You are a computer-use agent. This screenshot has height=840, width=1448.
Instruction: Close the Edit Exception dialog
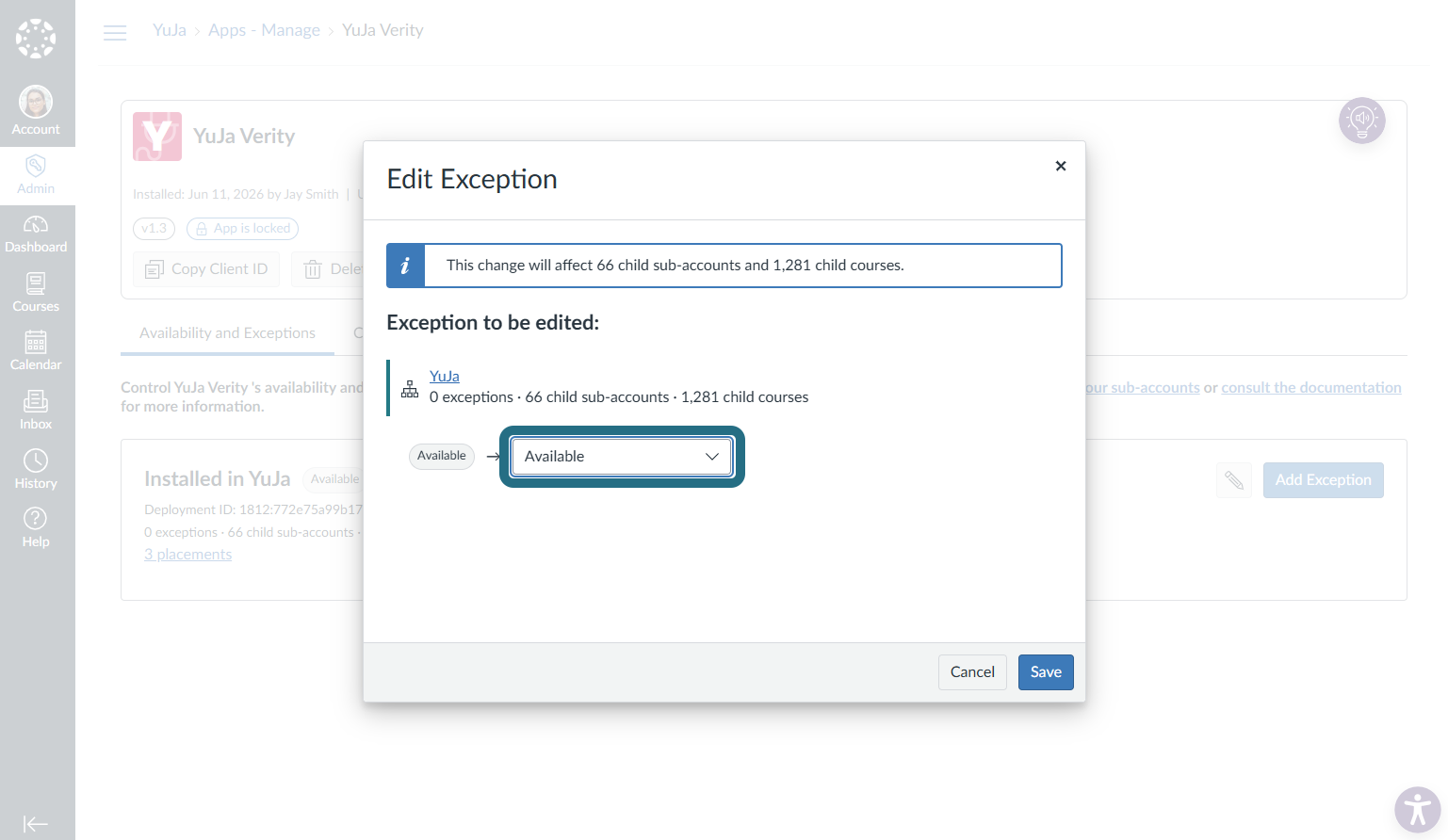coord(1061,166)
